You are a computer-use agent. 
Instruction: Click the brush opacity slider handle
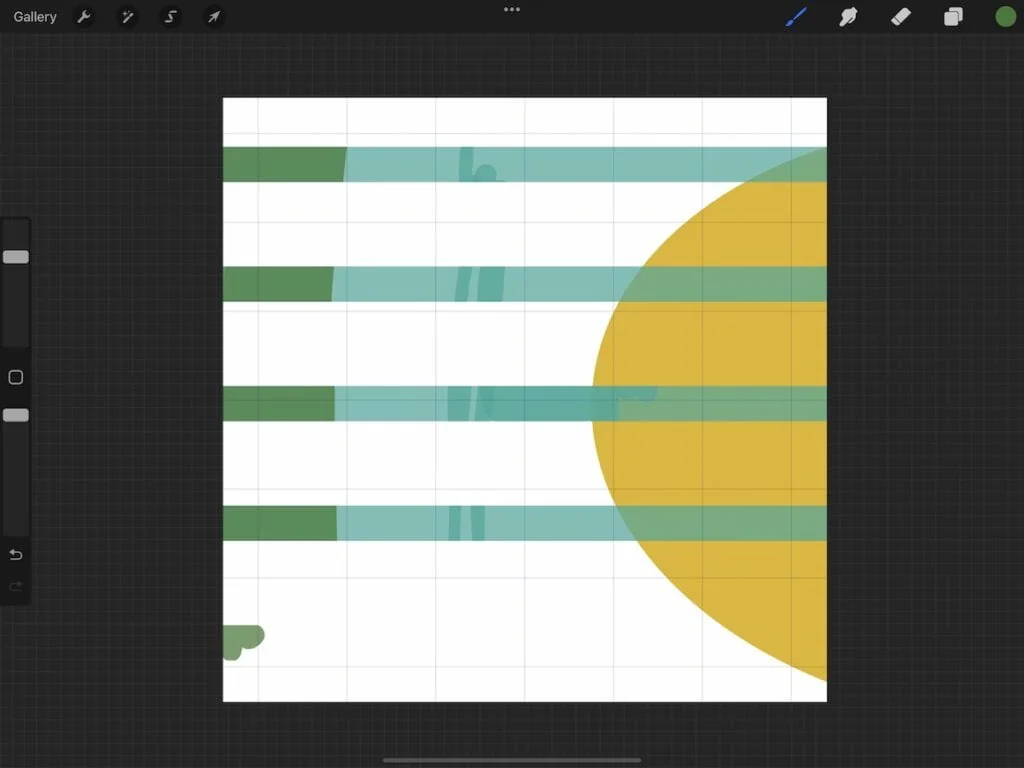click(x=16, y=415)
